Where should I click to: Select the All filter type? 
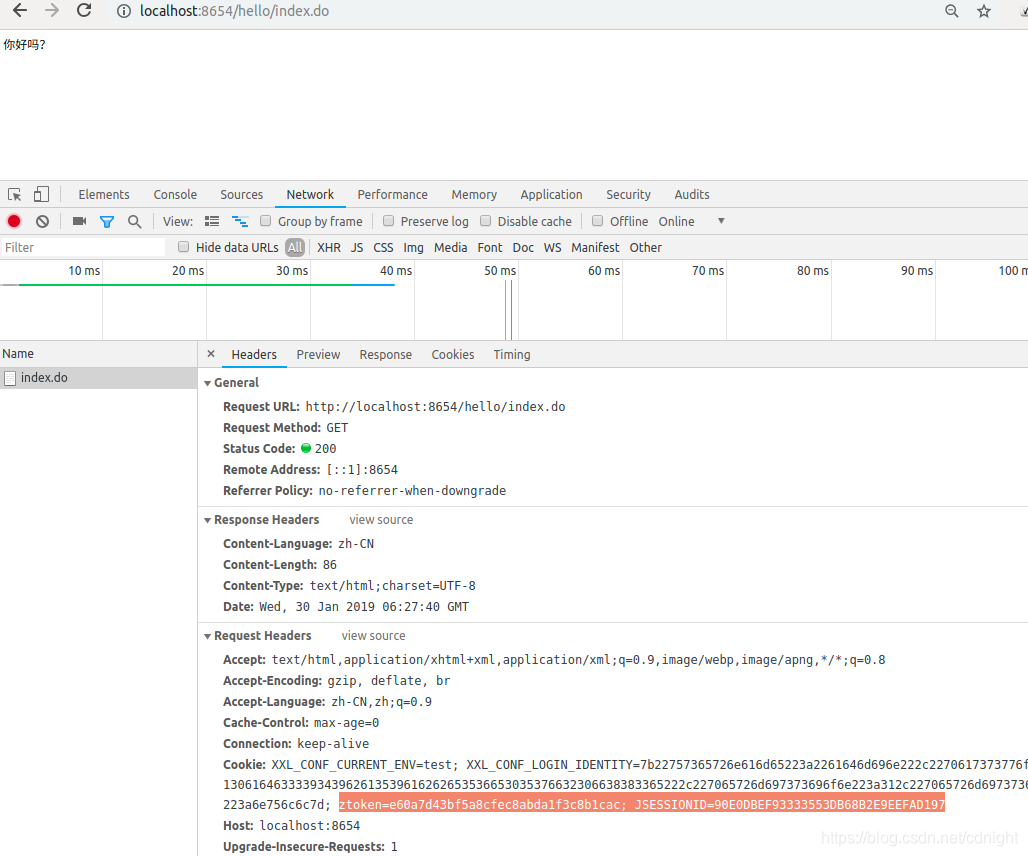coord(295,247)
